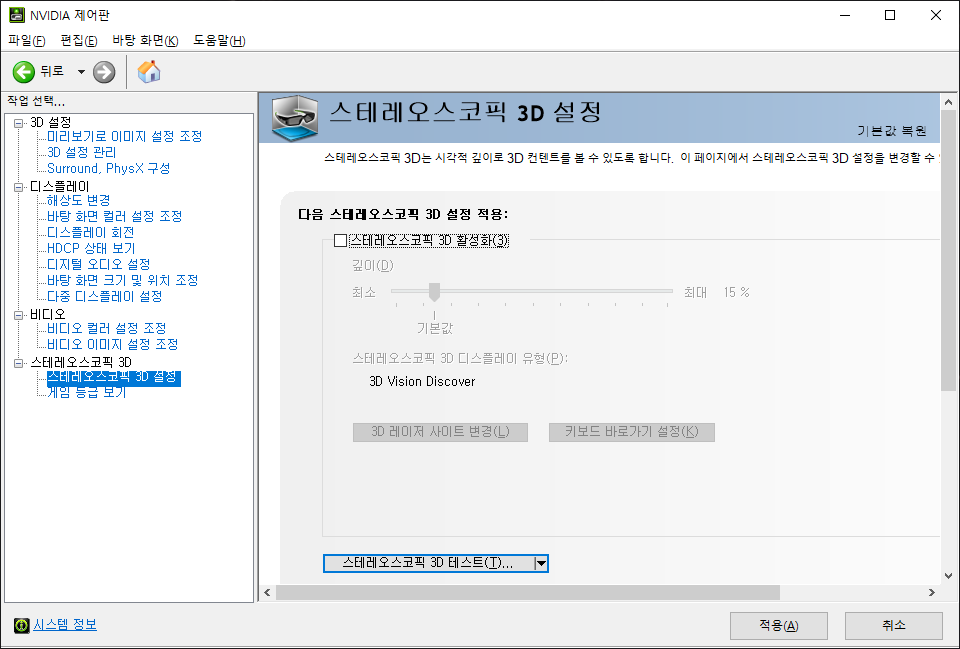
Task: Open the Back history dropdown arrow
Action: [81, 72]
